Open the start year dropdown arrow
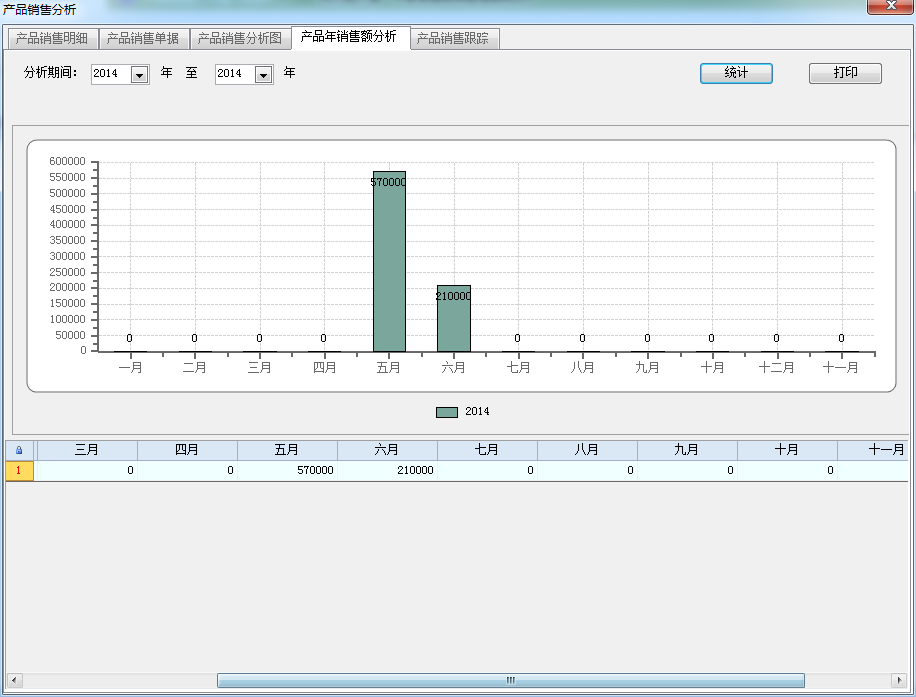916x697 pixels. pos(139,75)
